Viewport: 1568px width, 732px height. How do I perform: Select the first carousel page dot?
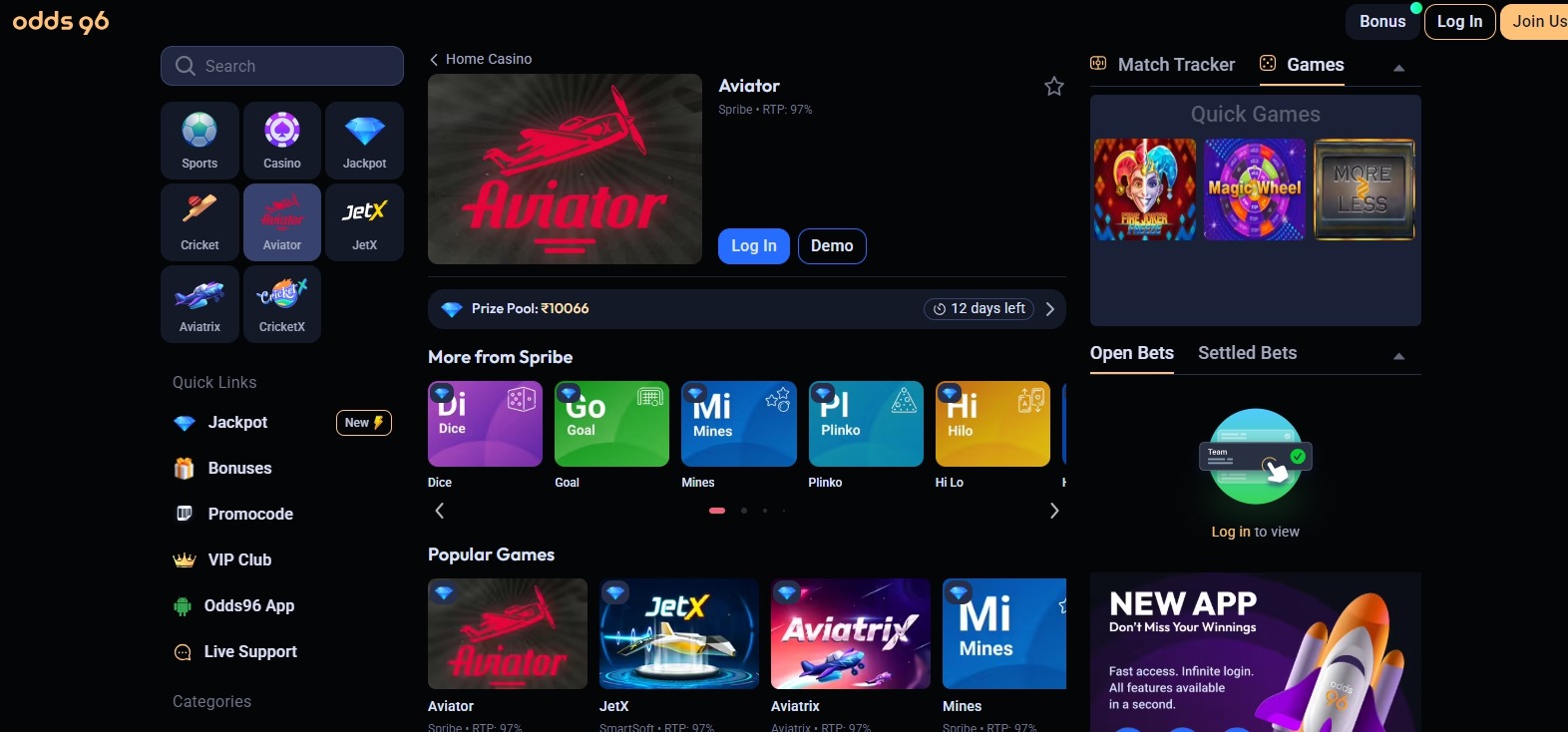click(x=717, y=511)
